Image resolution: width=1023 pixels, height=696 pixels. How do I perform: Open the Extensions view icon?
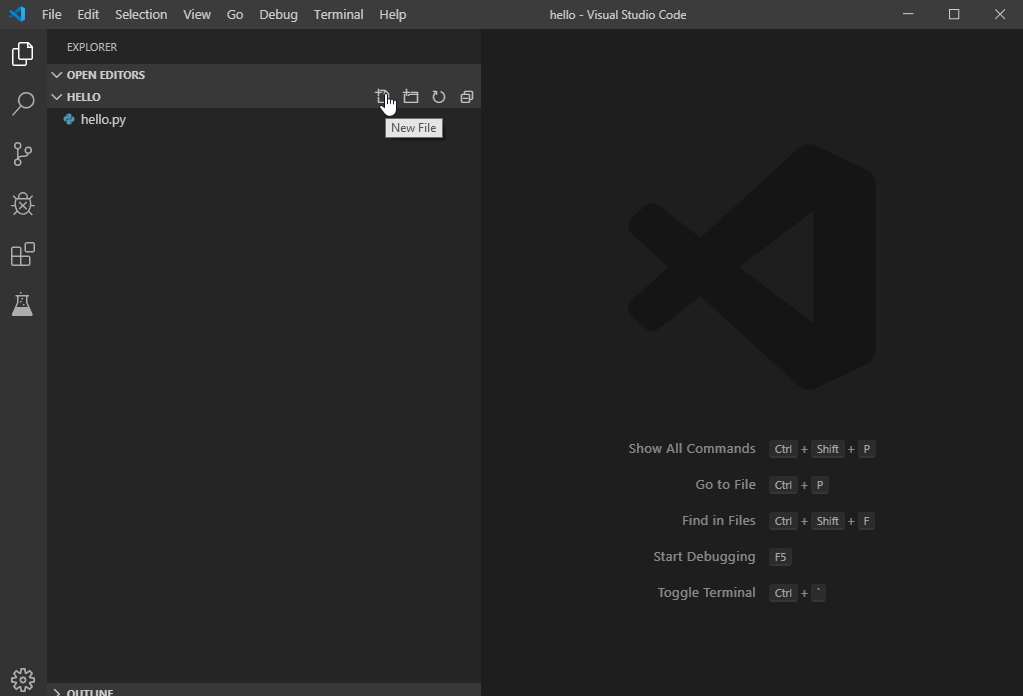click(22, 255)
